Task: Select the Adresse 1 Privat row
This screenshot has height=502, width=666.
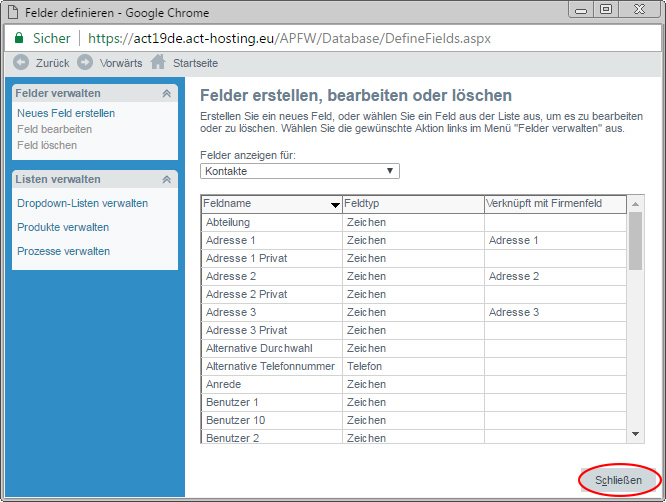Action: click(x=413, y=258)
